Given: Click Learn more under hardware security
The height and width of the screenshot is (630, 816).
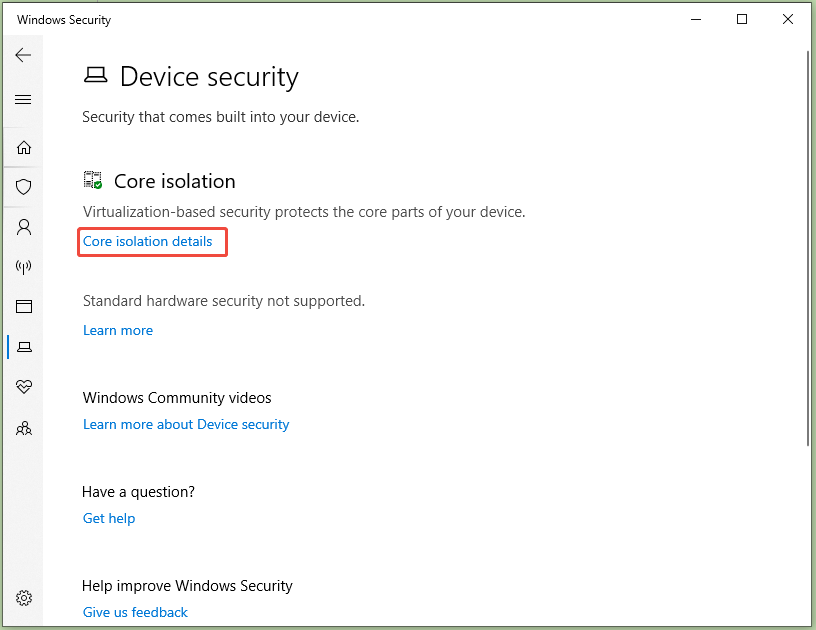Looking at the screenshot, I should (118, 330).
